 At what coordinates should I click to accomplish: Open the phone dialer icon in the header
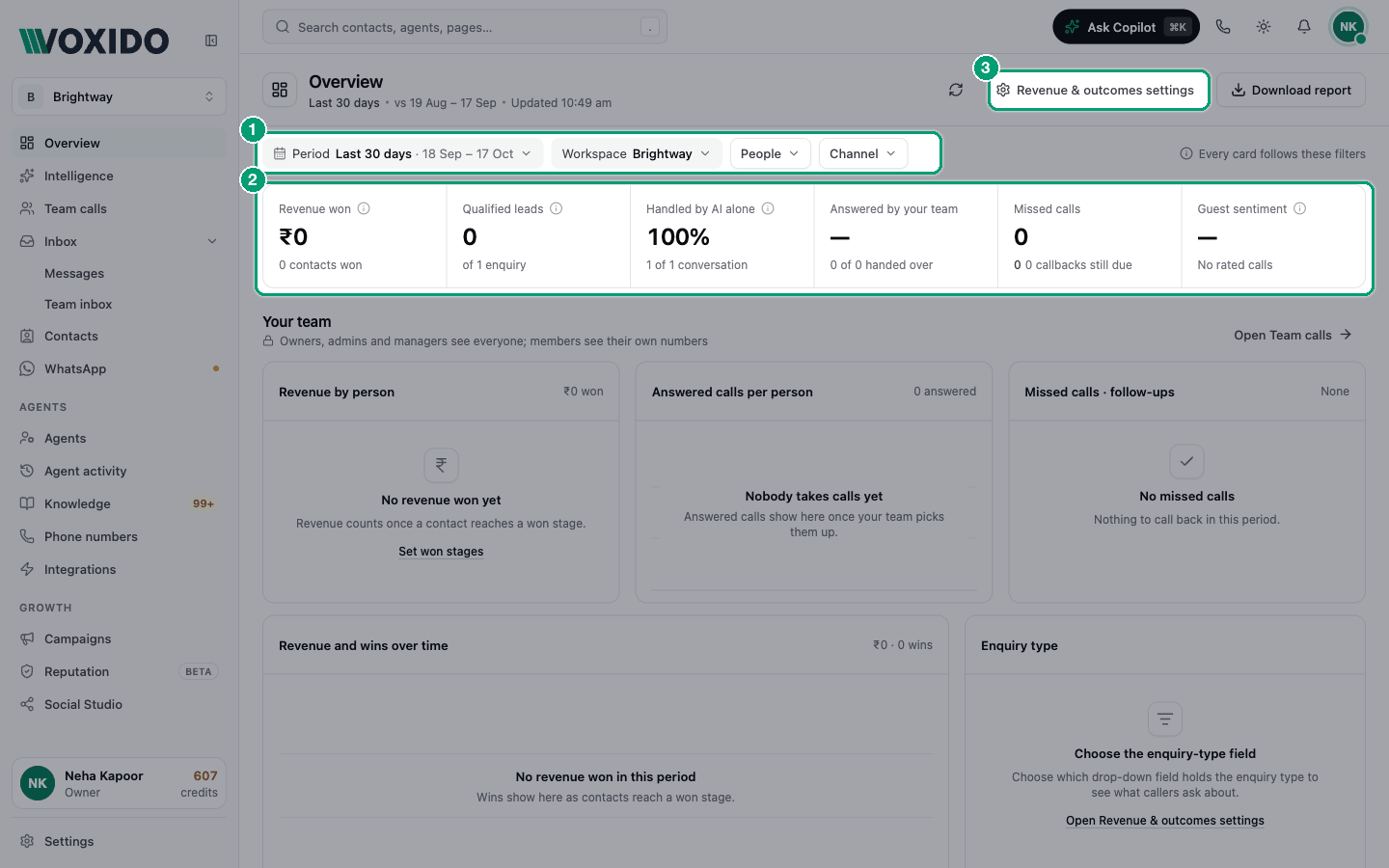click(x=1223, y=27)
